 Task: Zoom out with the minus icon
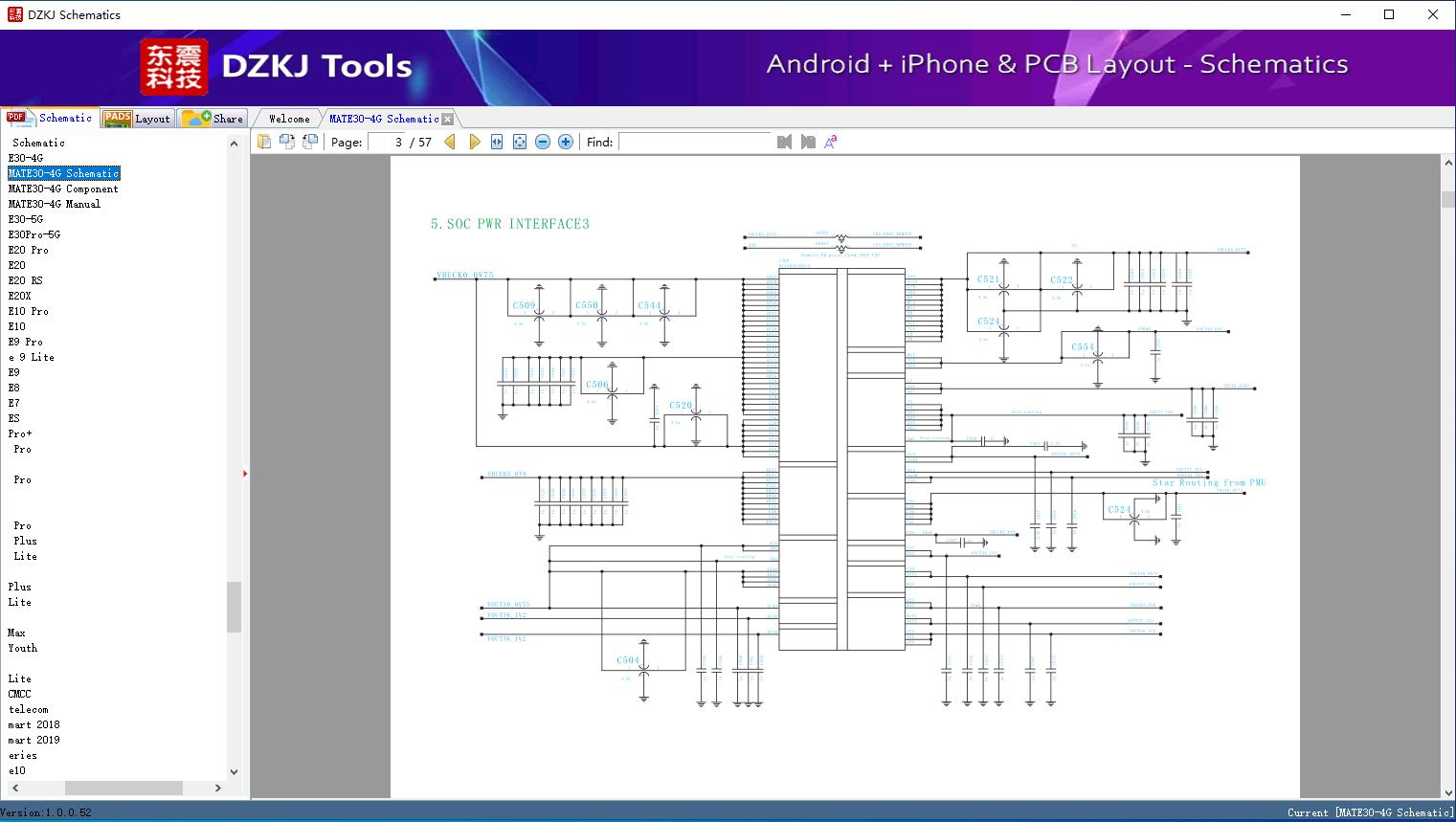543,142
